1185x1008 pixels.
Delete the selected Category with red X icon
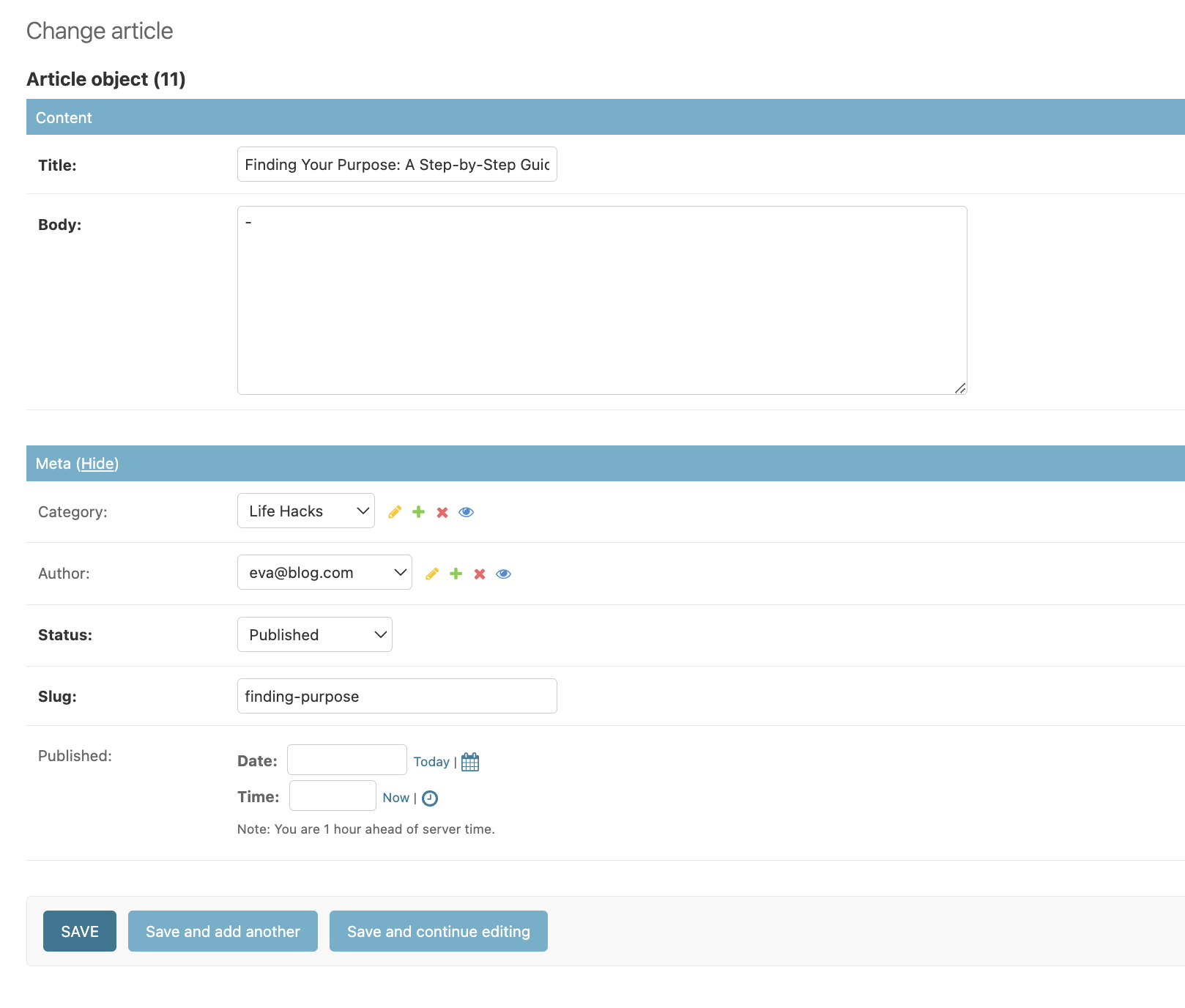(442, 511)
